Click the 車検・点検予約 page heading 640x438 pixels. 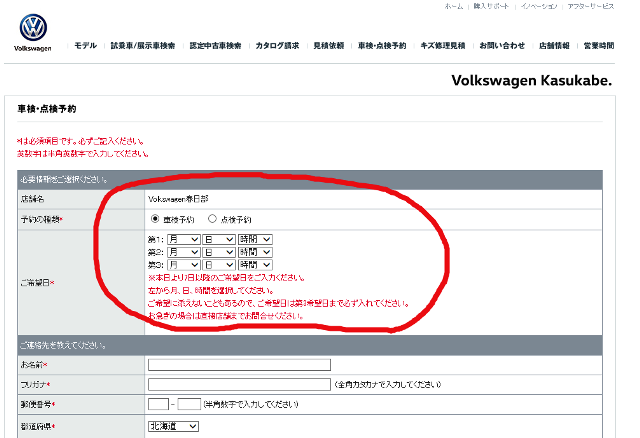(47, 109)
